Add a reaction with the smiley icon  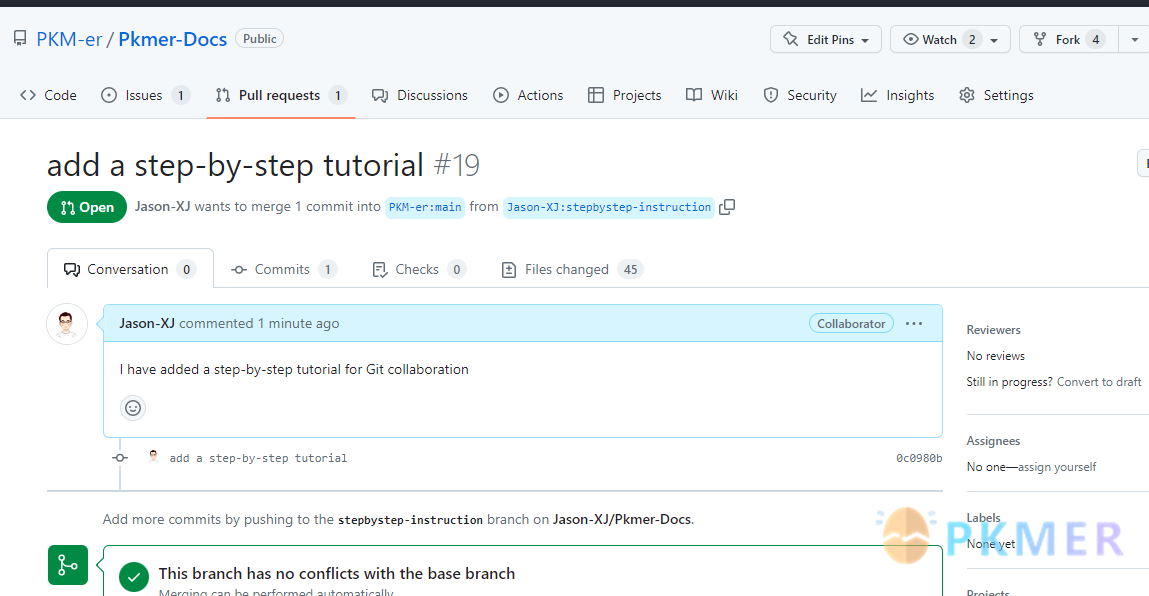(133, 408)
